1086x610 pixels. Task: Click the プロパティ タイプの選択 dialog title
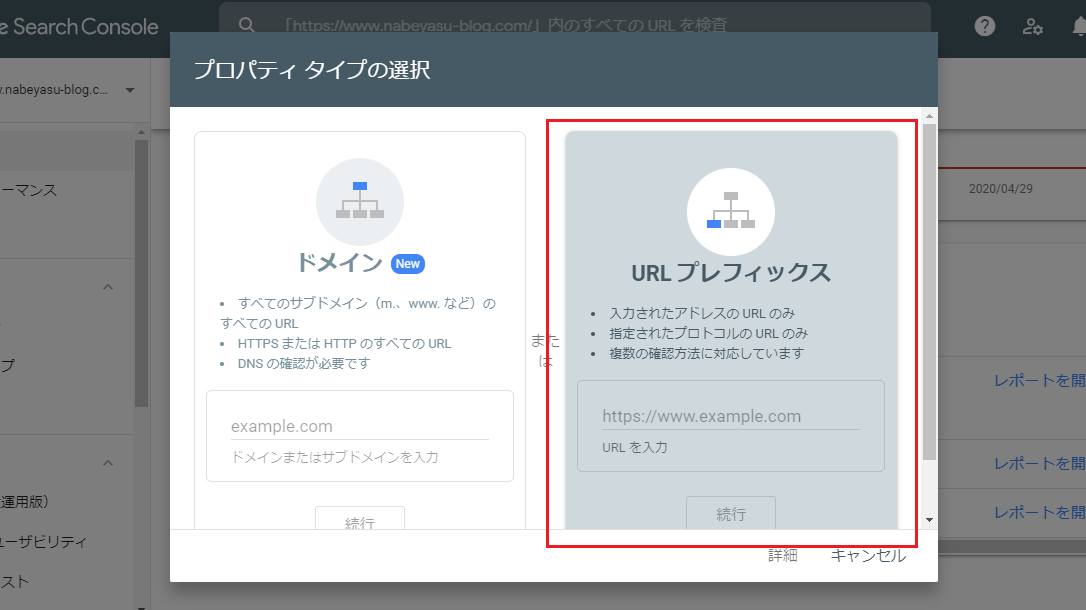click(x=312, y=70)
